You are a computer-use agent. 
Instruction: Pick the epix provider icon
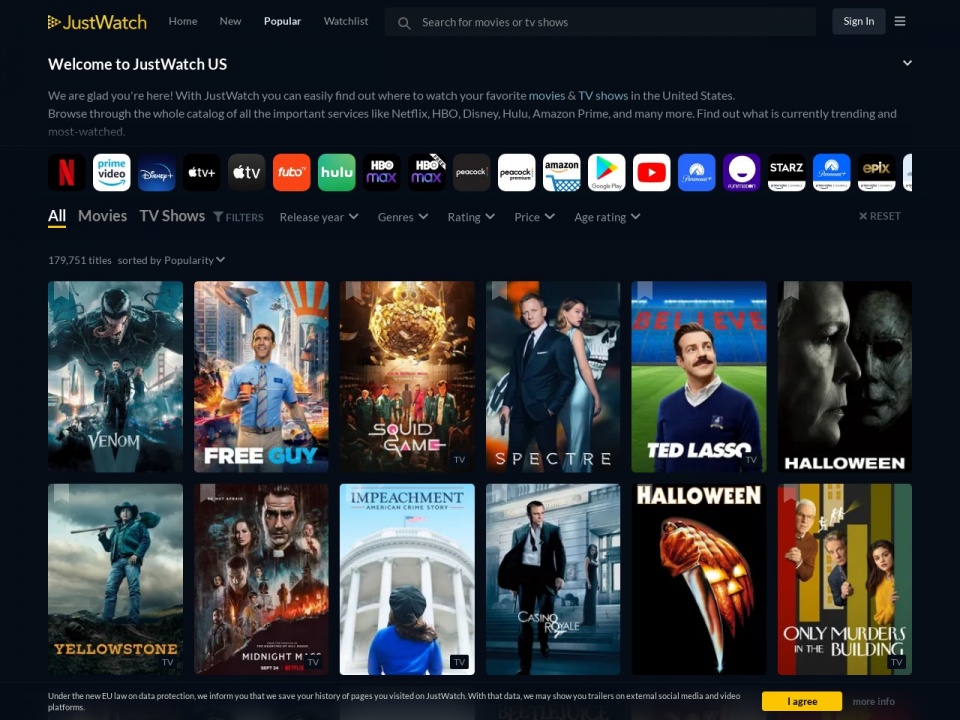877,173
